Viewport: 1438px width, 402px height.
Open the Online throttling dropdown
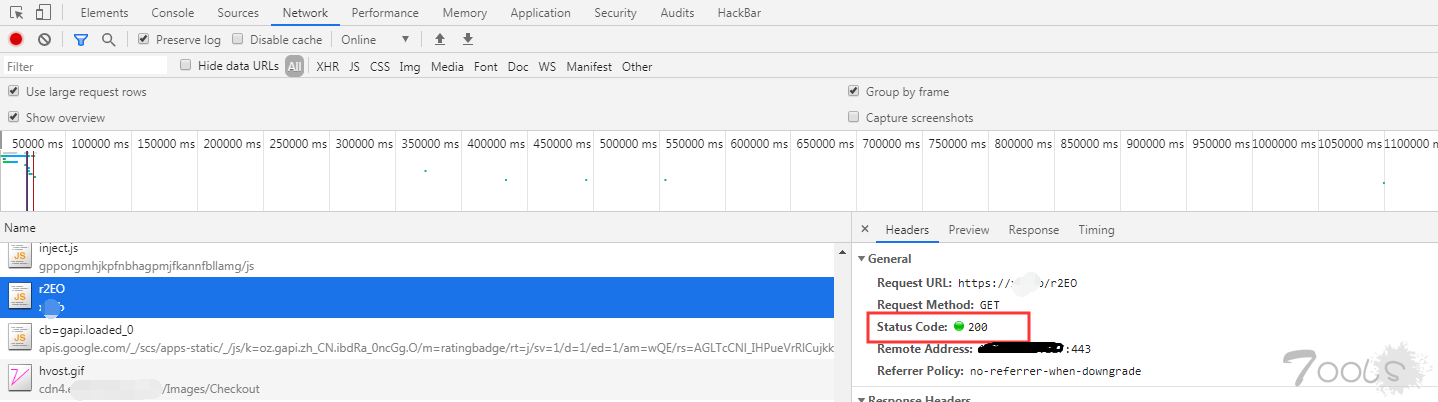pyautogui.click(x=375, y=39)
